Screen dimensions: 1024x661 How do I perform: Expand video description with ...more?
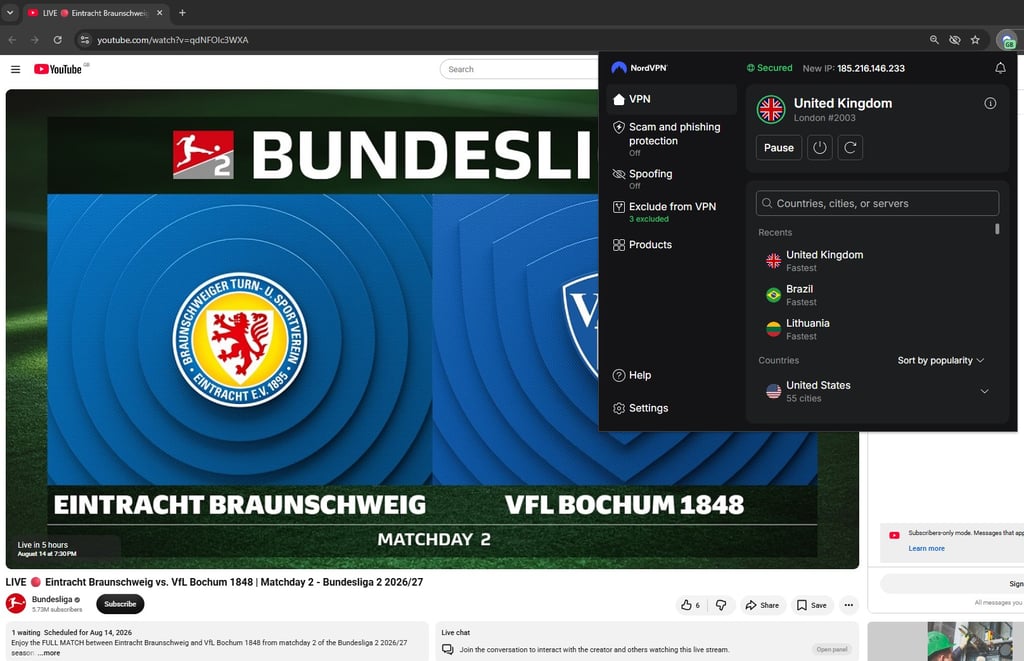point(49,653)
